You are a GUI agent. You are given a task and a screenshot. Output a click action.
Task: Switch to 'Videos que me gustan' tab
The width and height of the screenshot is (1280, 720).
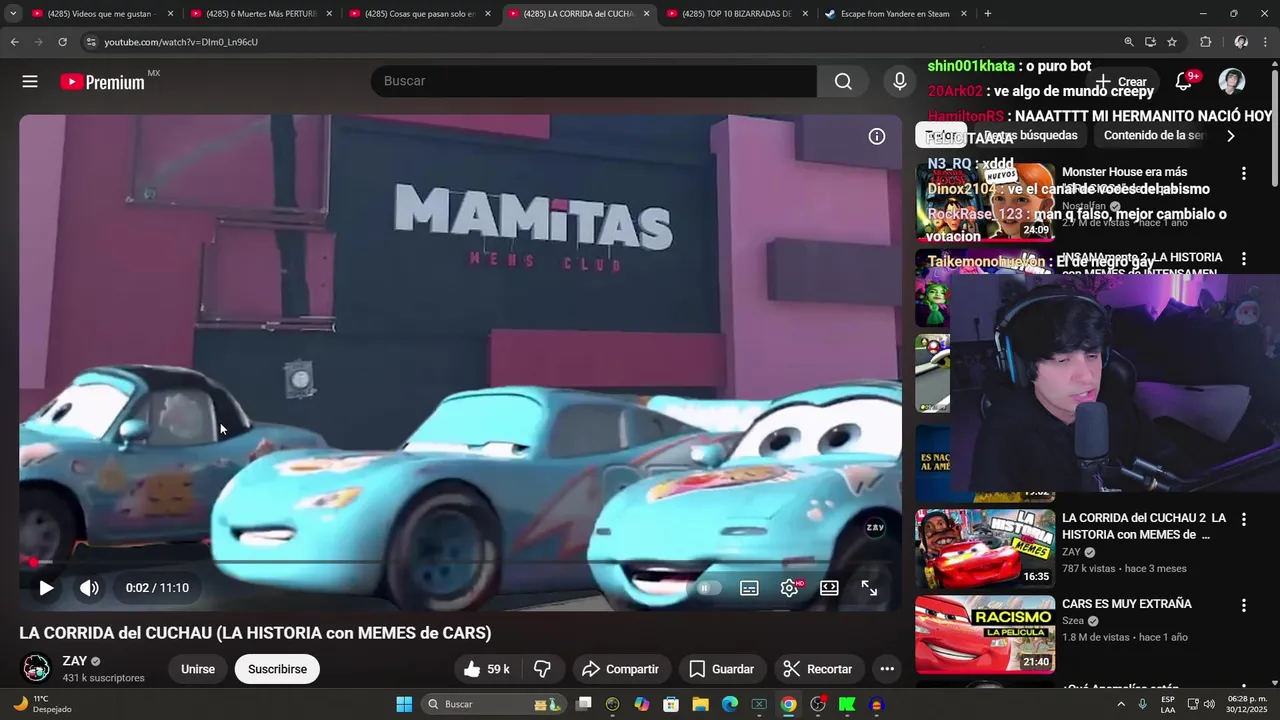point(101,14)
